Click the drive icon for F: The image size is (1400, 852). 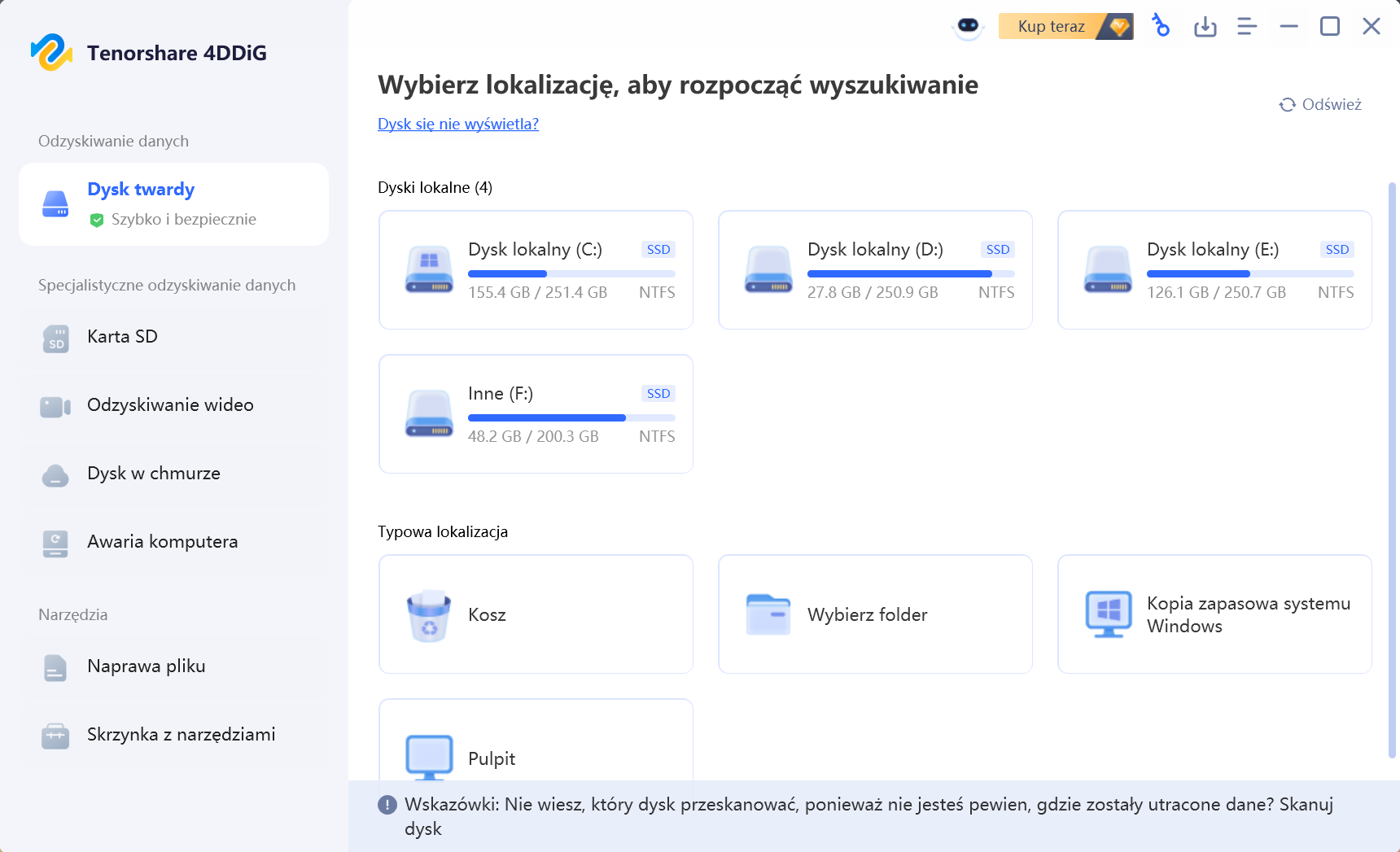click(429, 413)
